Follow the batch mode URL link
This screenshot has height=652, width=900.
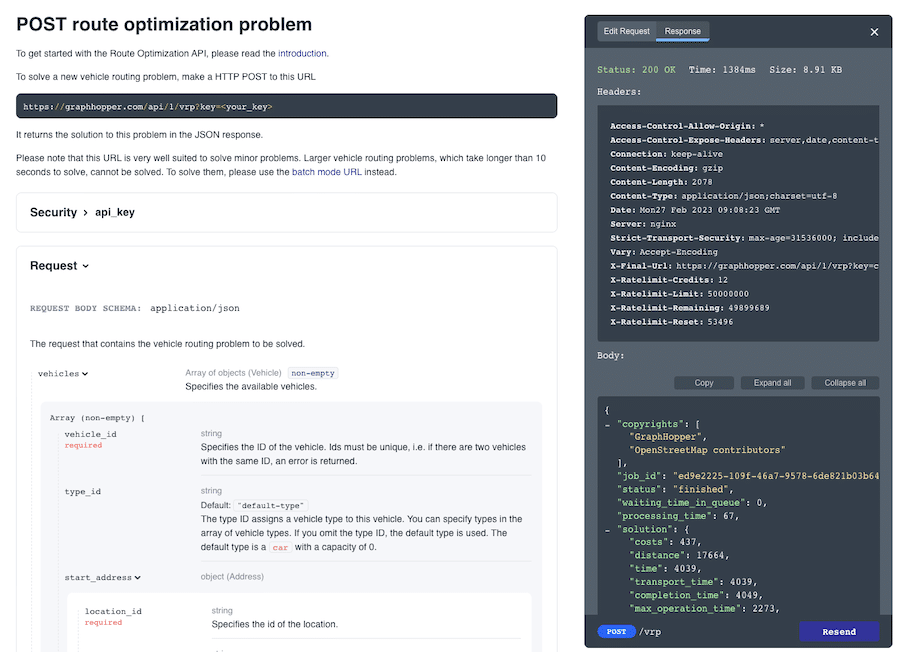click(x=326, y=172)
